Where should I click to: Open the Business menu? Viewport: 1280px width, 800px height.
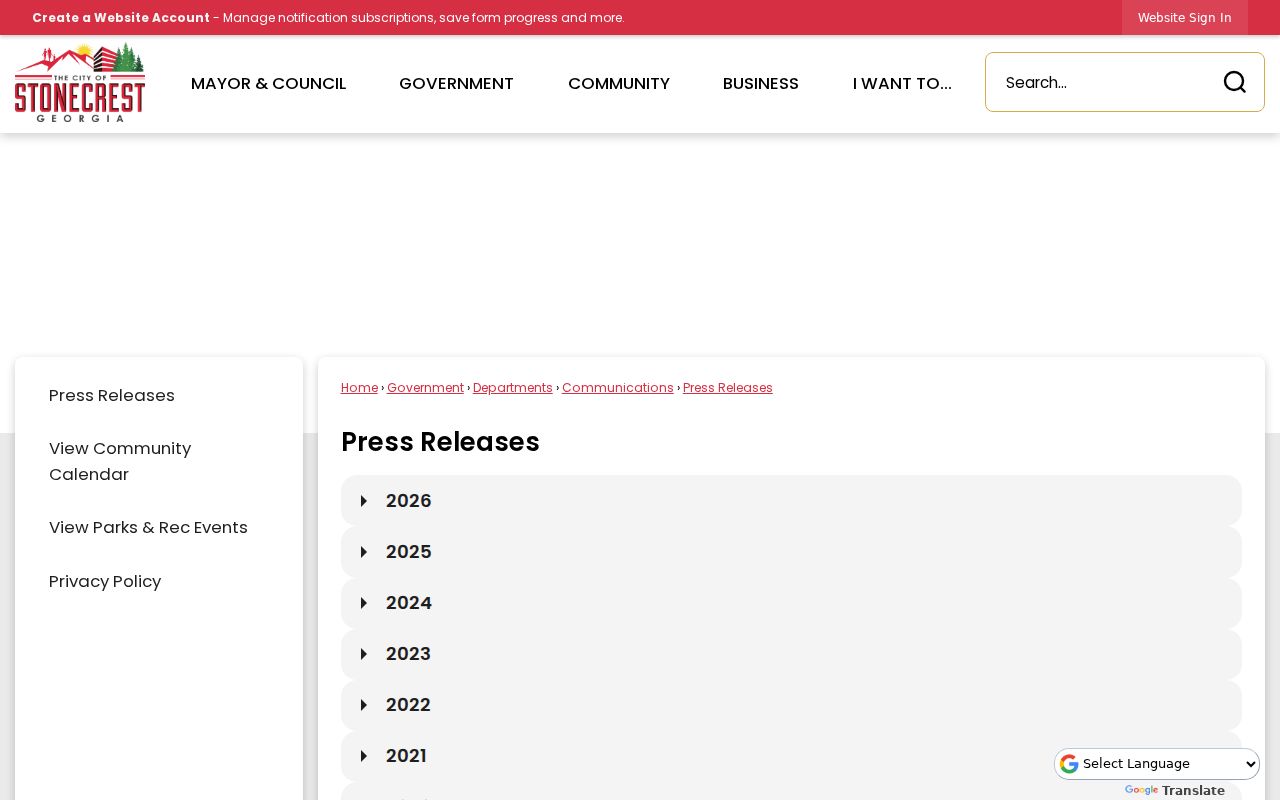[x=761, y=83]
